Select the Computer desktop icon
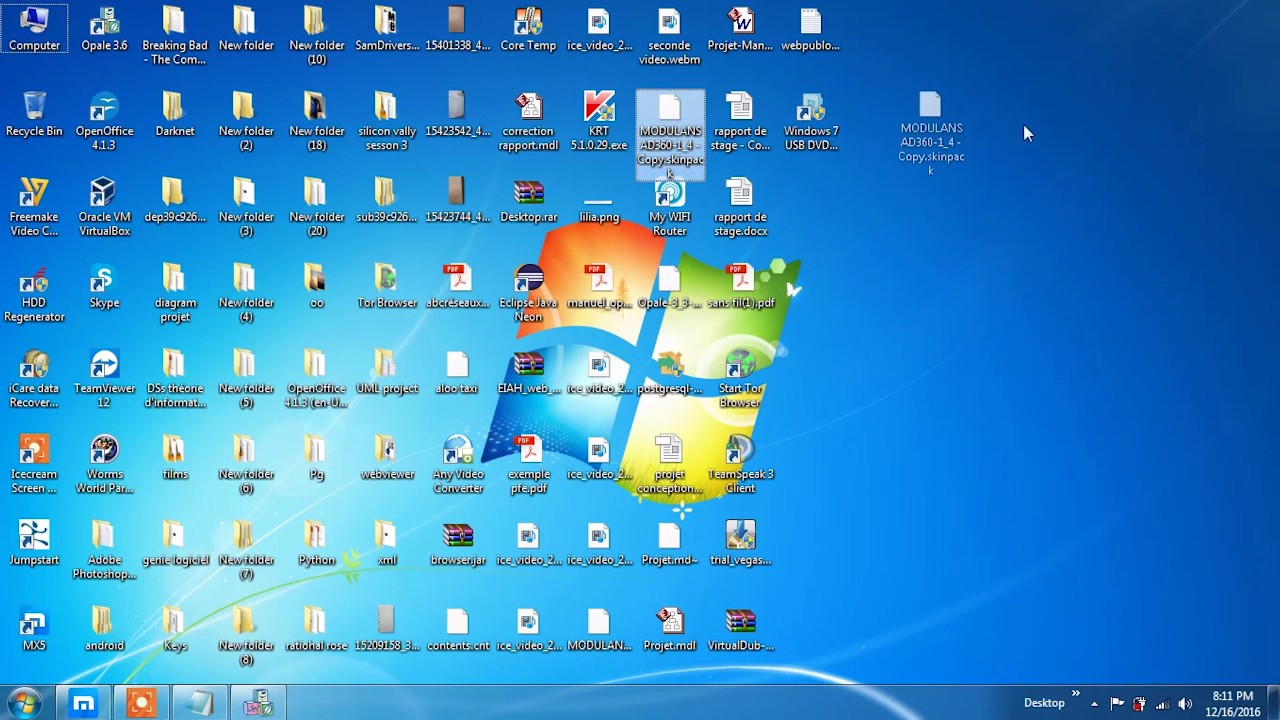The width and height of the screenshot is (1280, 720). [34, 29]
